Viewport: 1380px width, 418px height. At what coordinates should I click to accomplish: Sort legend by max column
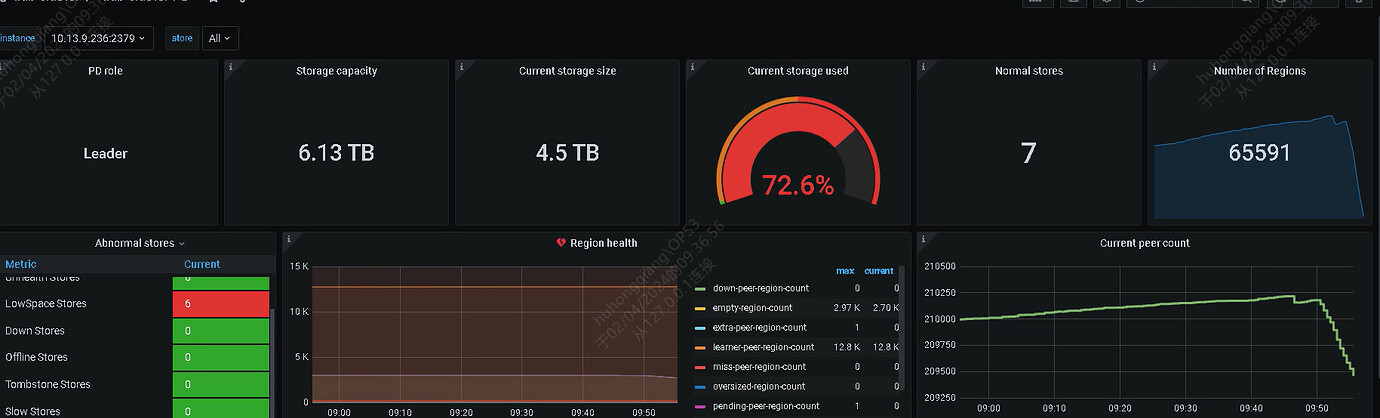(847, 271)
